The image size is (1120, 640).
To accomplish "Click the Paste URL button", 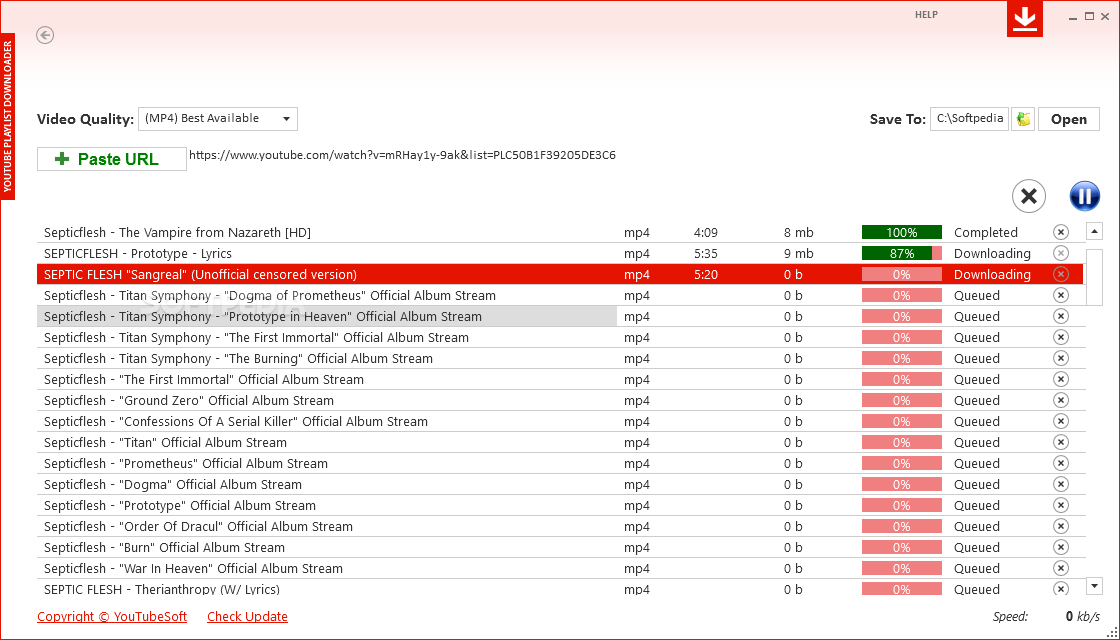I will 111,159.
